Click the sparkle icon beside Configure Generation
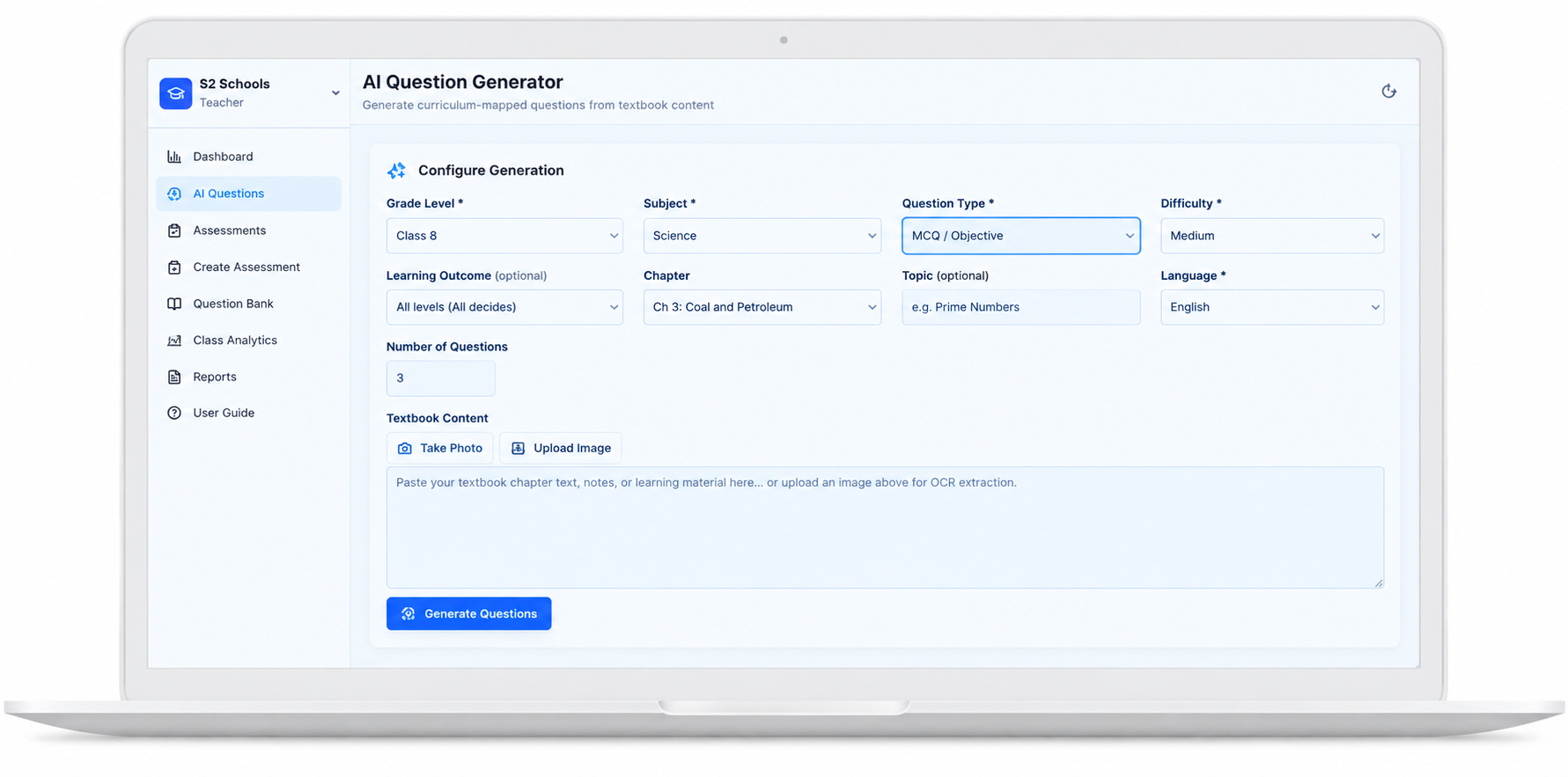1568x777 pixels. pyautogui.click(x=396, y=170)
